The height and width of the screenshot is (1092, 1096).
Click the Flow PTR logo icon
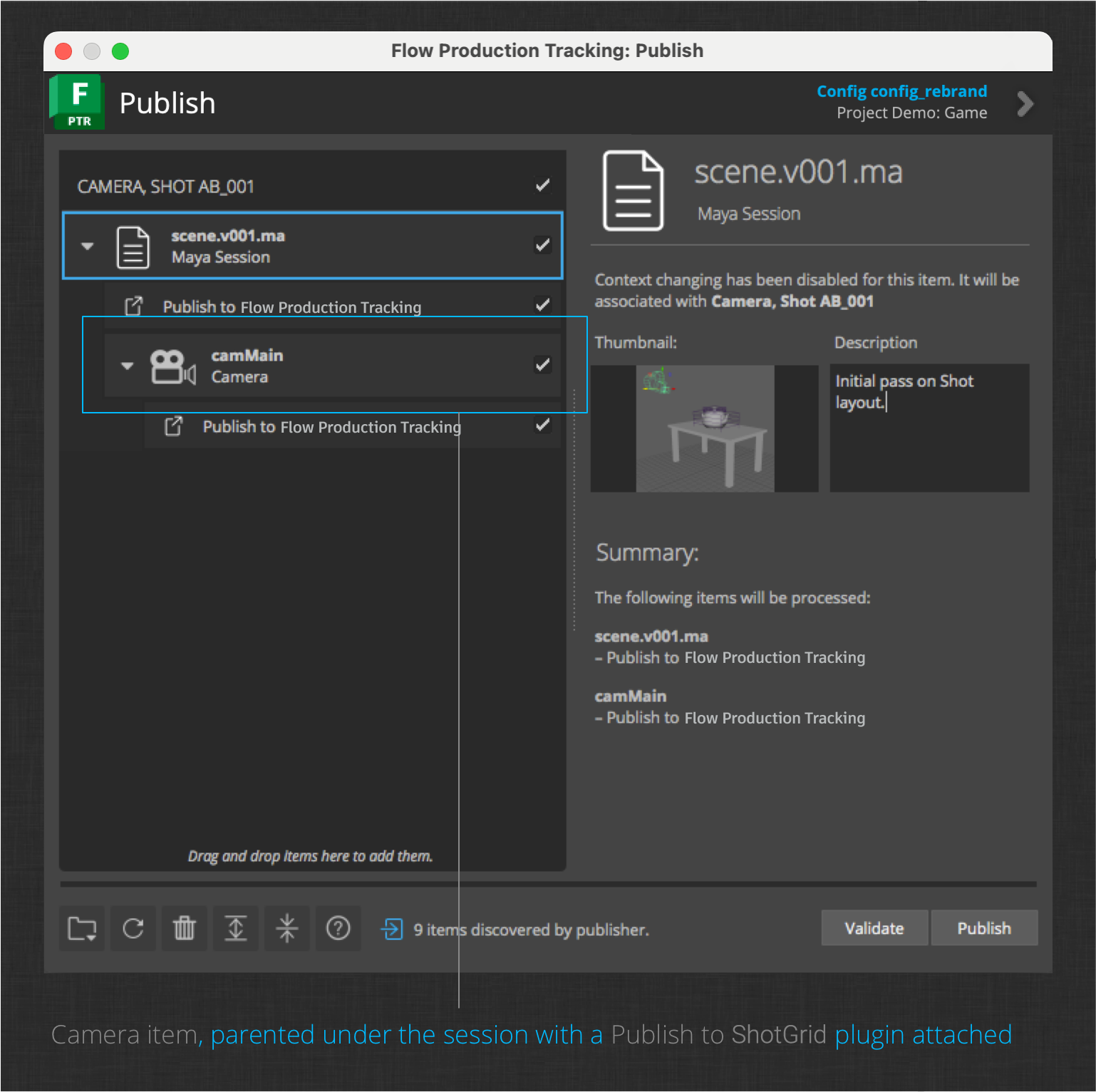(78, 102)
